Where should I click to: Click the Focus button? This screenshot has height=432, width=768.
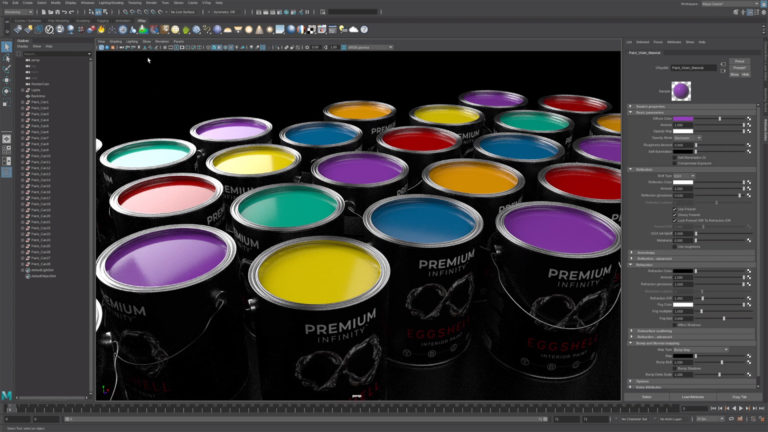pyautogui.click(x=740, y=62)
